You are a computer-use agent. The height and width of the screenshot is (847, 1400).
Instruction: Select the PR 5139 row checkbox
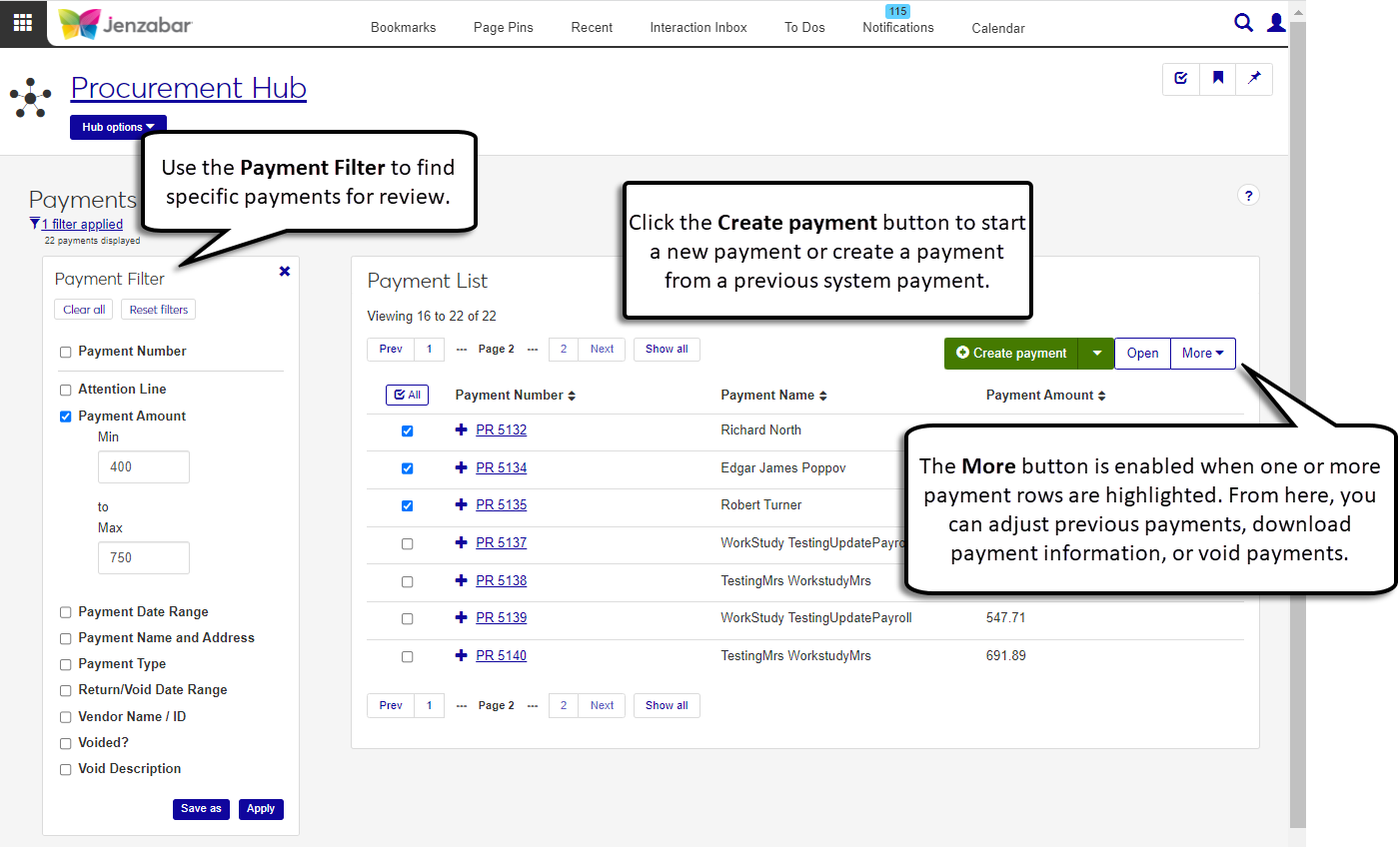click(x=407, y=618)
